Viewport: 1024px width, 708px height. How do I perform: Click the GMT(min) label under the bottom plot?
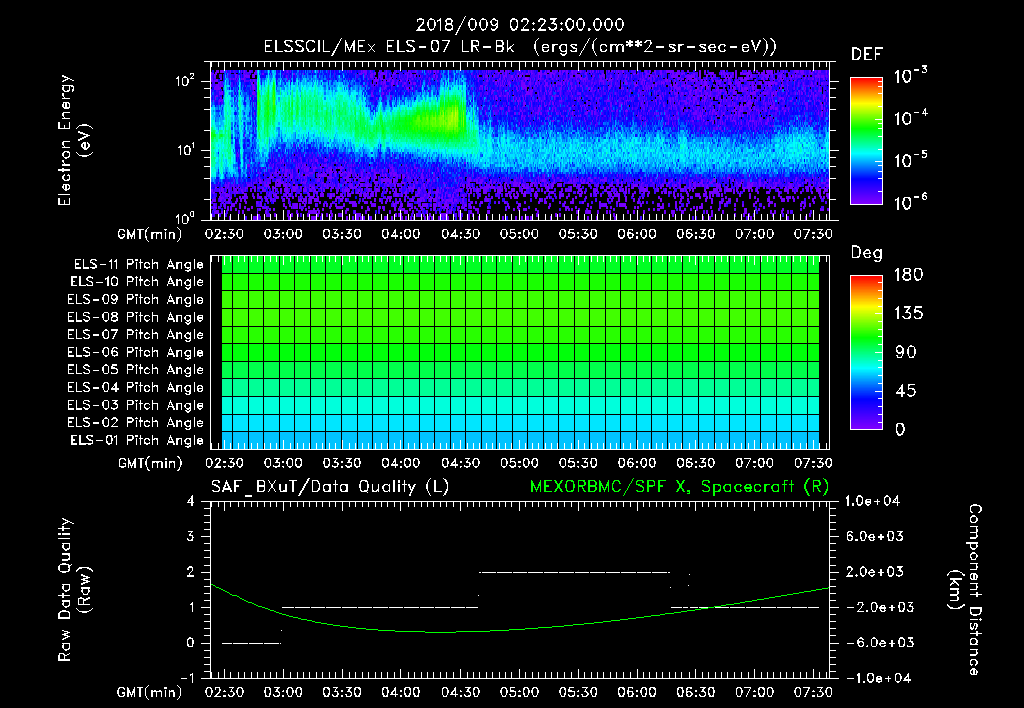click(x=150, y=692)
